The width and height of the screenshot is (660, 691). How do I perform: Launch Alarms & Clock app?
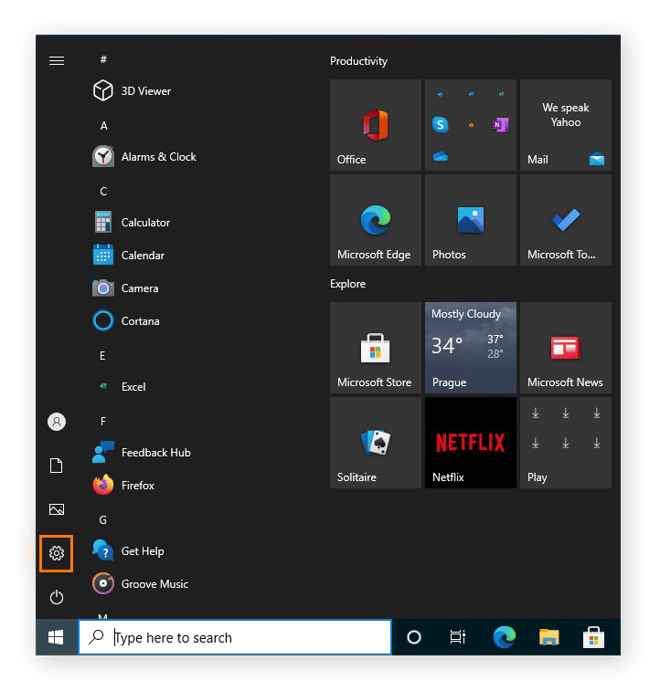(x=145, y=157)
